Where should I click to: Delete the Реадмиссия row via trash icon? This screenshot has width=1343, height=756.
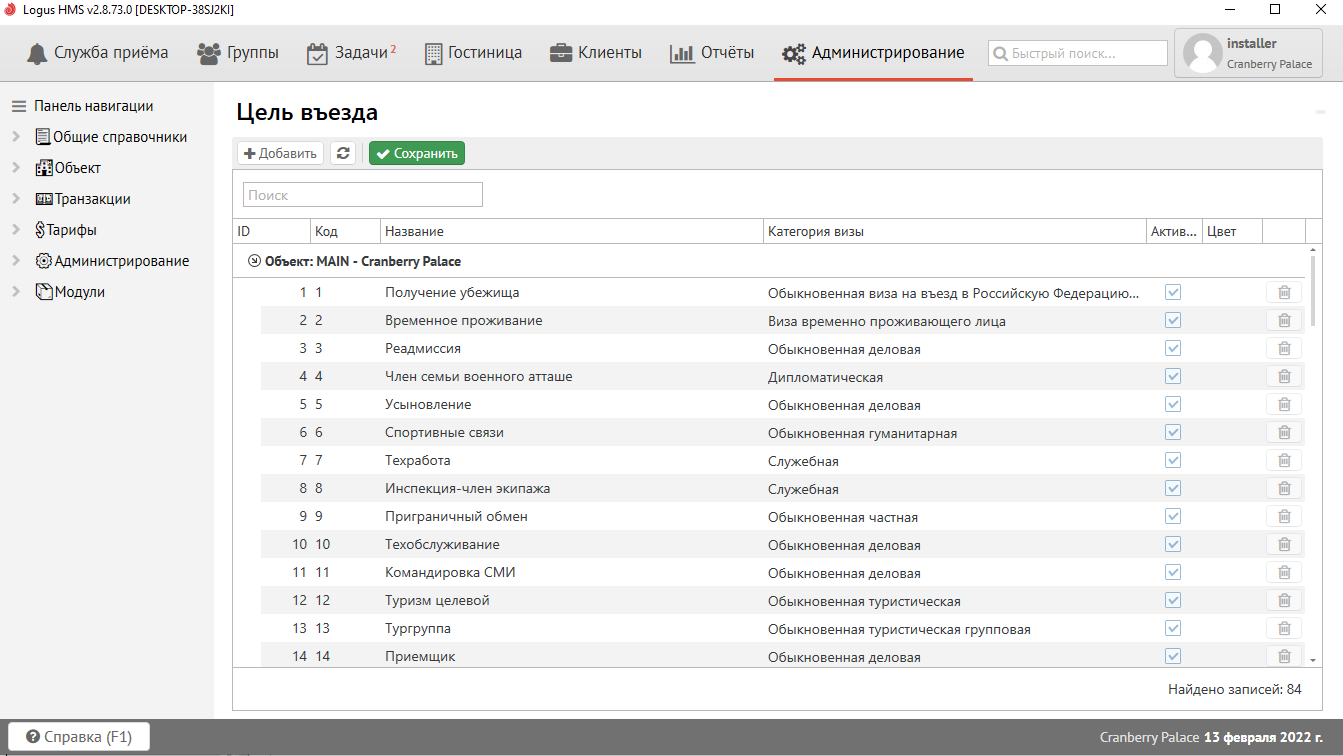(x=1284, y=349)
